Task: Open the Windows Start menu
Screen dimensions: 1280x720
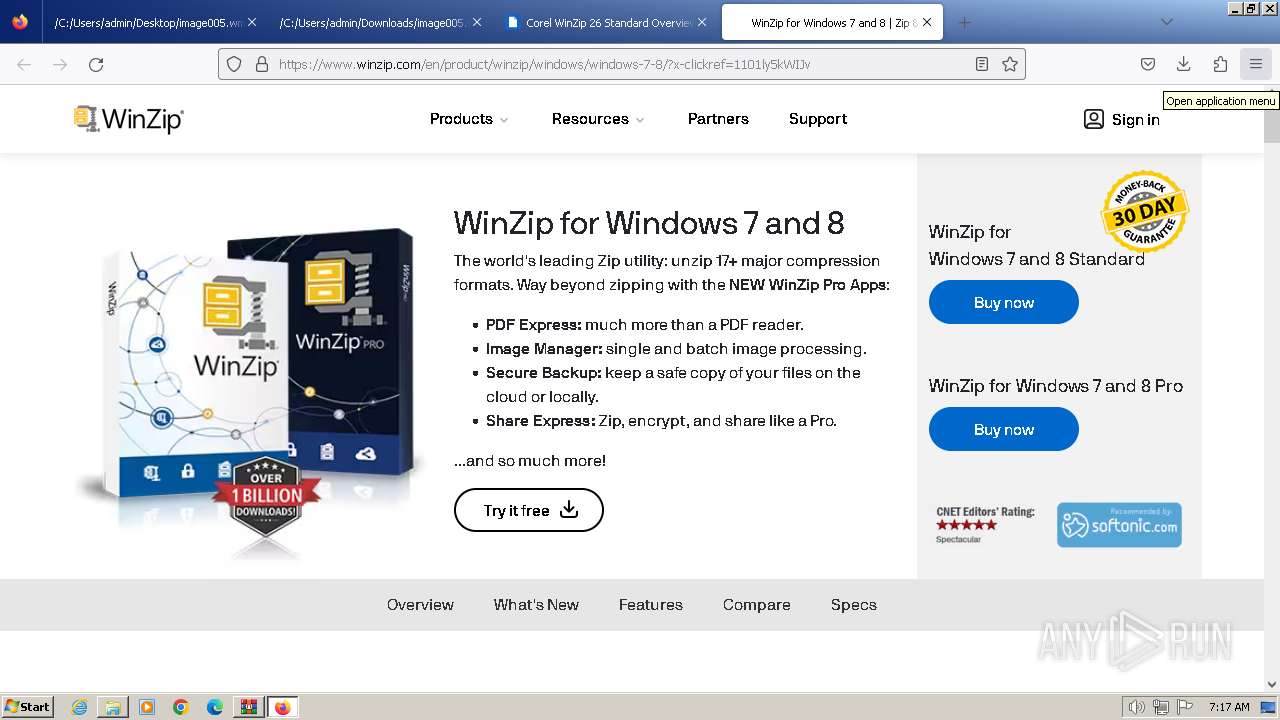Action: pyautogui.click(x=28, y=707)
